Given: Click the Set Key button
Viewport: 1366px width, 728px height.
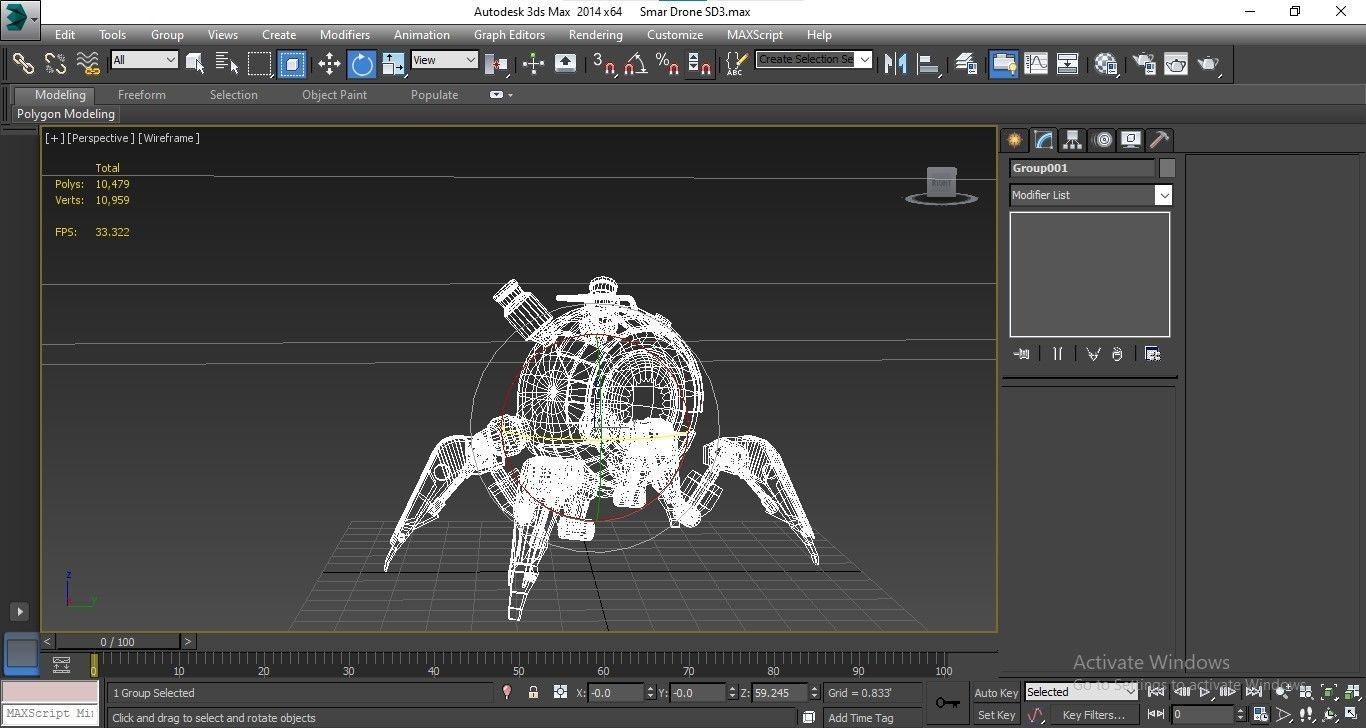Looking at the screenshot, I should click(x=996, y=715).
